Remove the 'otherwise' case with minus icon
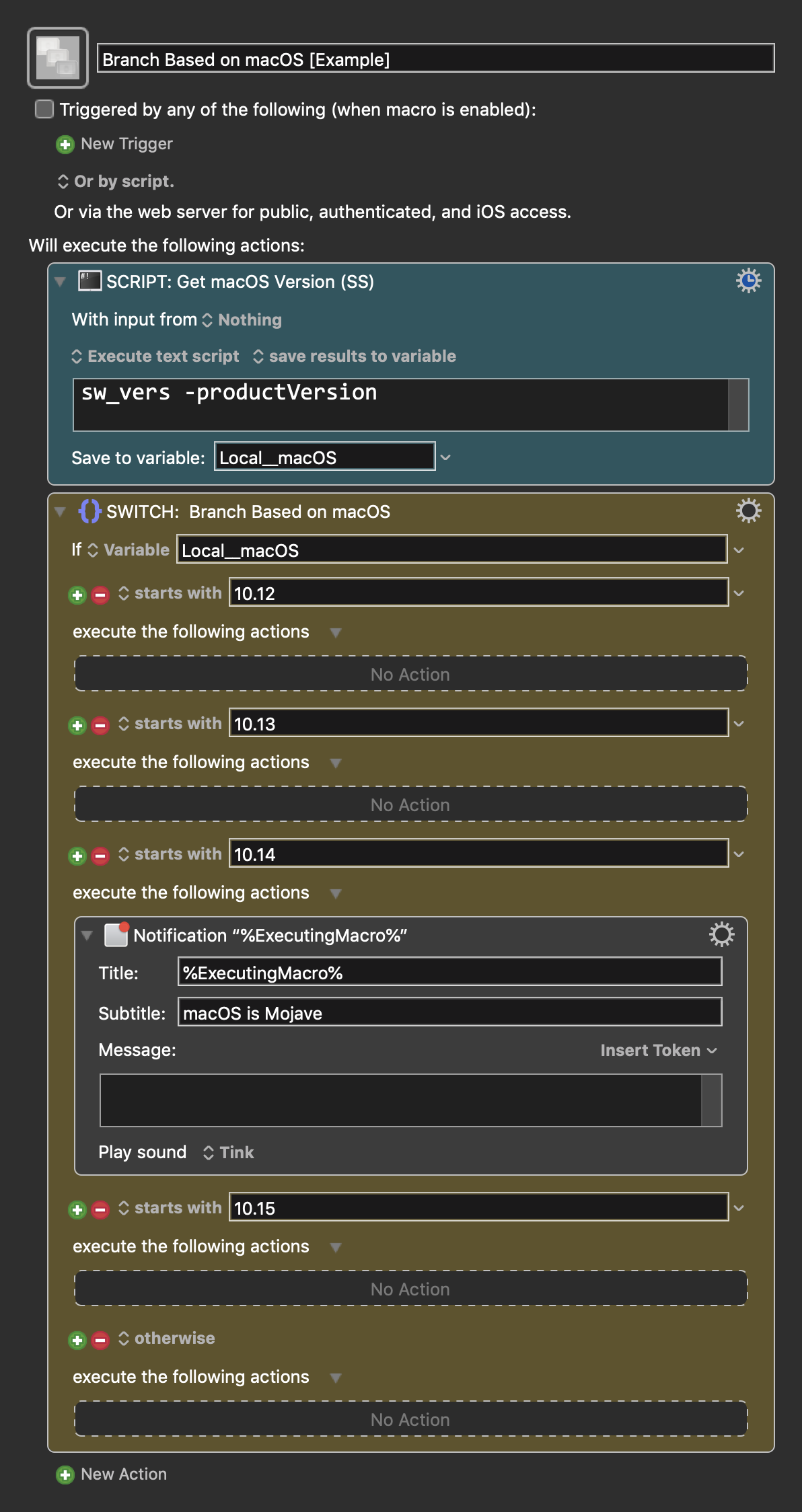 pyautogui.click(x=100, y=1340)
